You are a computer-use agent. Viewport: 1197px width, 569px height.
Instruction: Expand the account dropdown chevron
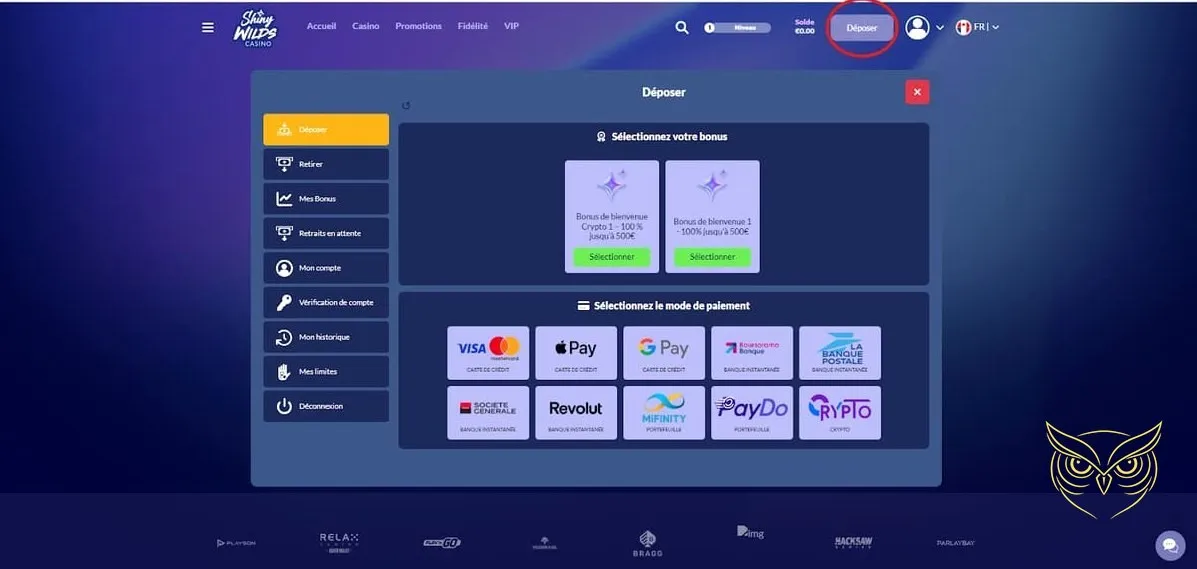[940, 27]
